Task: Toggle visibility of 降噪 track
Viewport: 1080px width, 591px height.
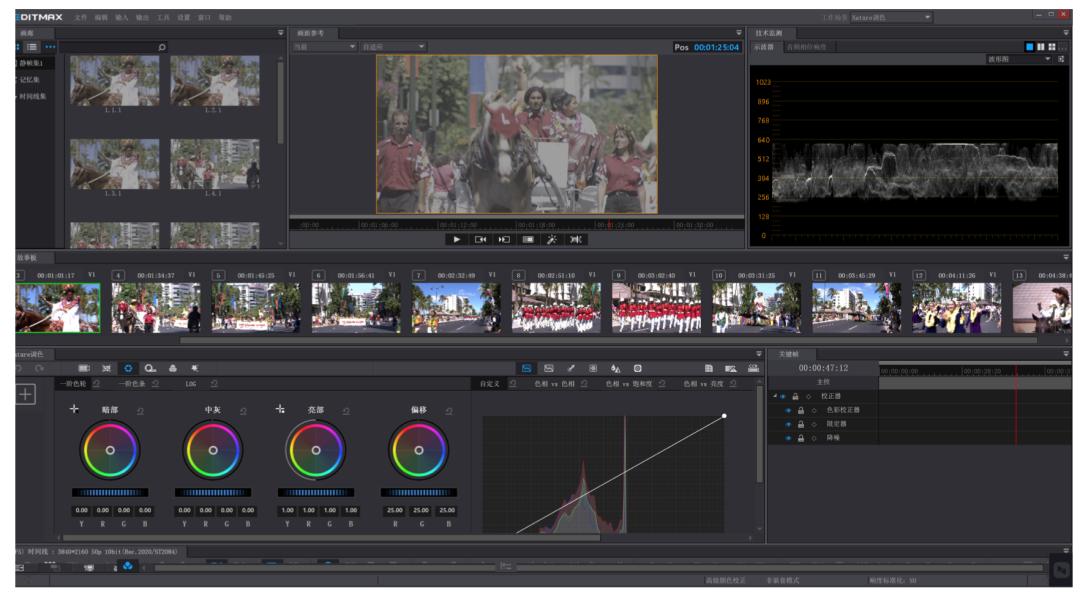Action: (788, 437)
